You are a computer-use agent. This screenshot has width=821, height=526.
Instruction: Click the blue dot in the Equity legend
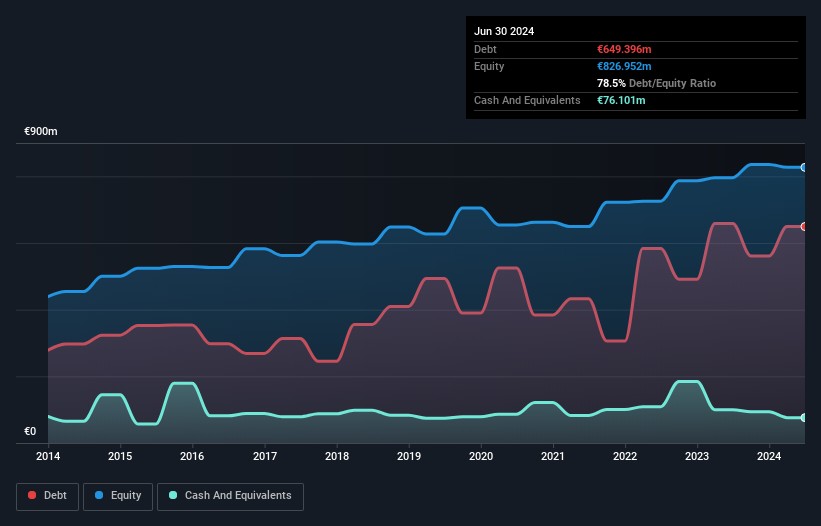(x=99, y=495)
